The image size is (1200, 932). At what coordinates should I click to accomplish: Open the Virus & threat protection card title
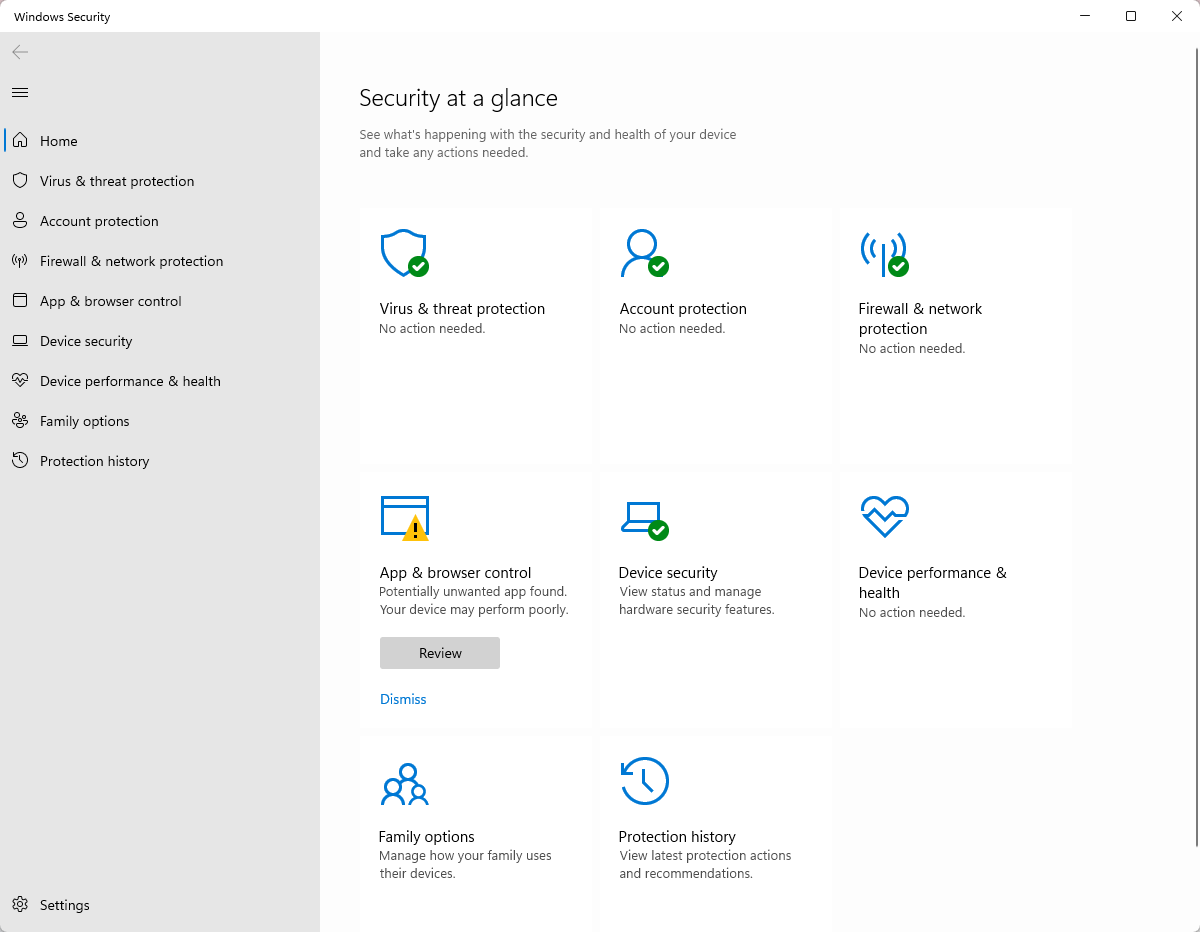[462, 309]
